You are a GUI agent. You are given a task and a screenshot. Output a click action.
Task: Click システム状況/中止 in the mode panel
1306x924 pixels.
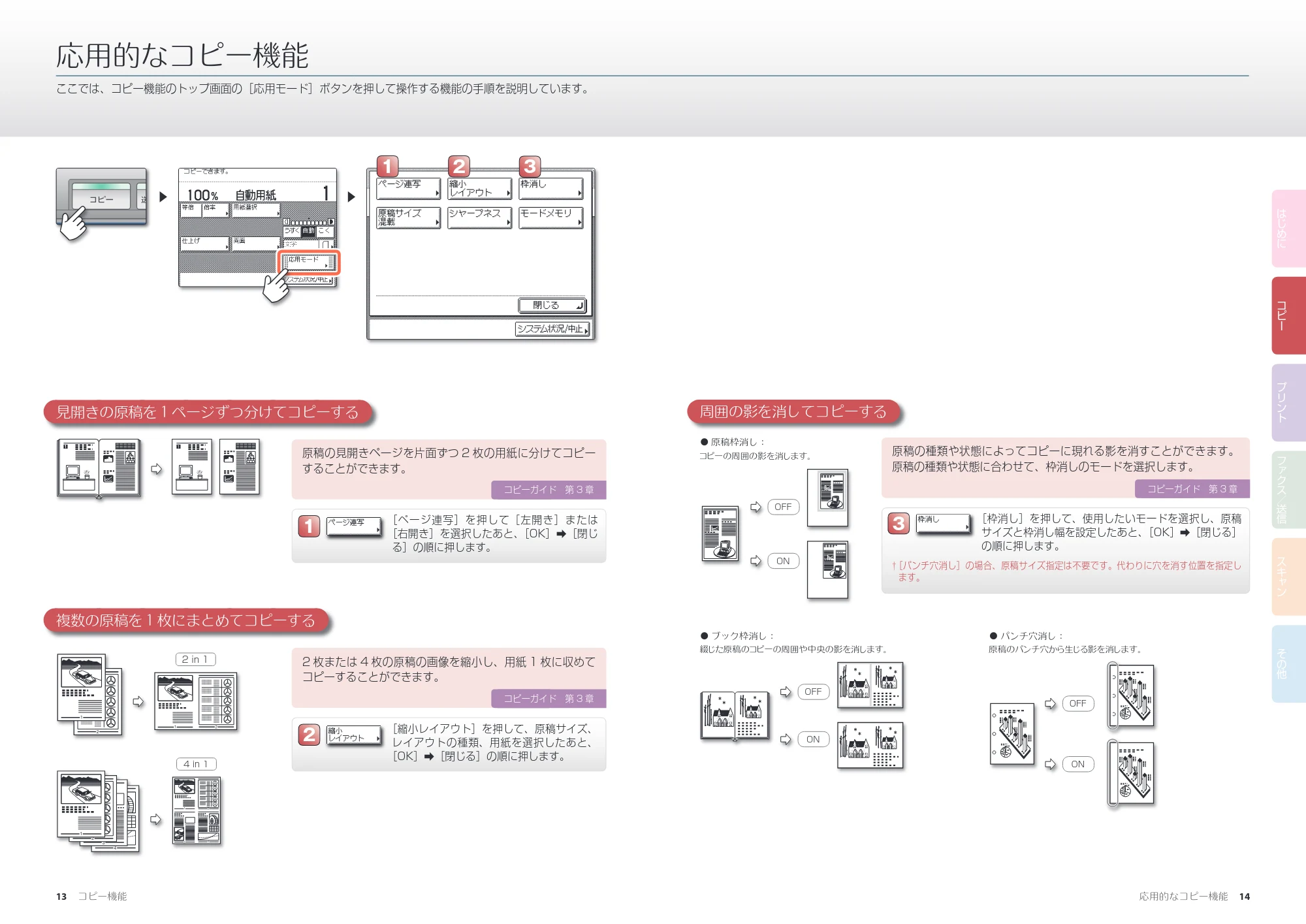[552, 329]
